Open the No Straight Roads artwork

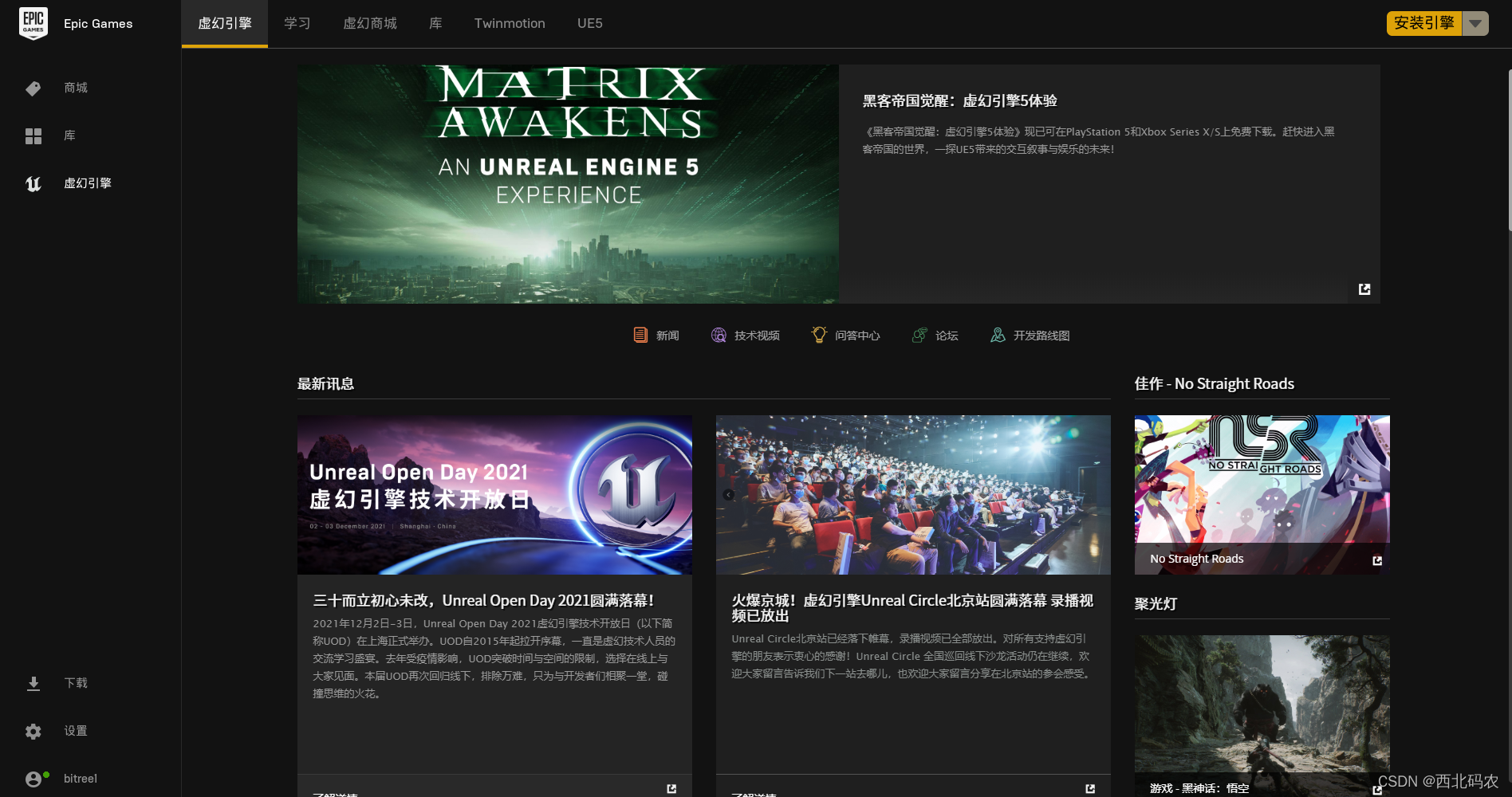click(1262, 479)
